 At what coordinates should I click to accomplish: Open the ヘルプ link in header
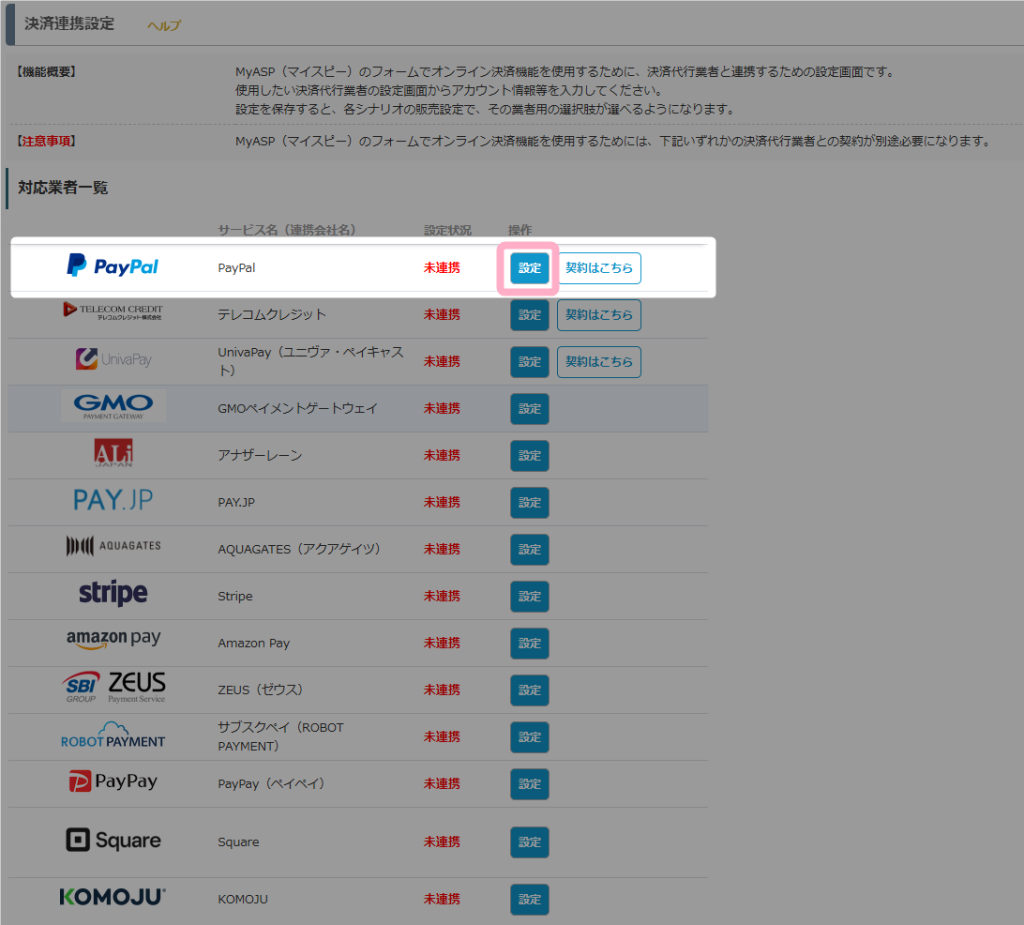164,26
